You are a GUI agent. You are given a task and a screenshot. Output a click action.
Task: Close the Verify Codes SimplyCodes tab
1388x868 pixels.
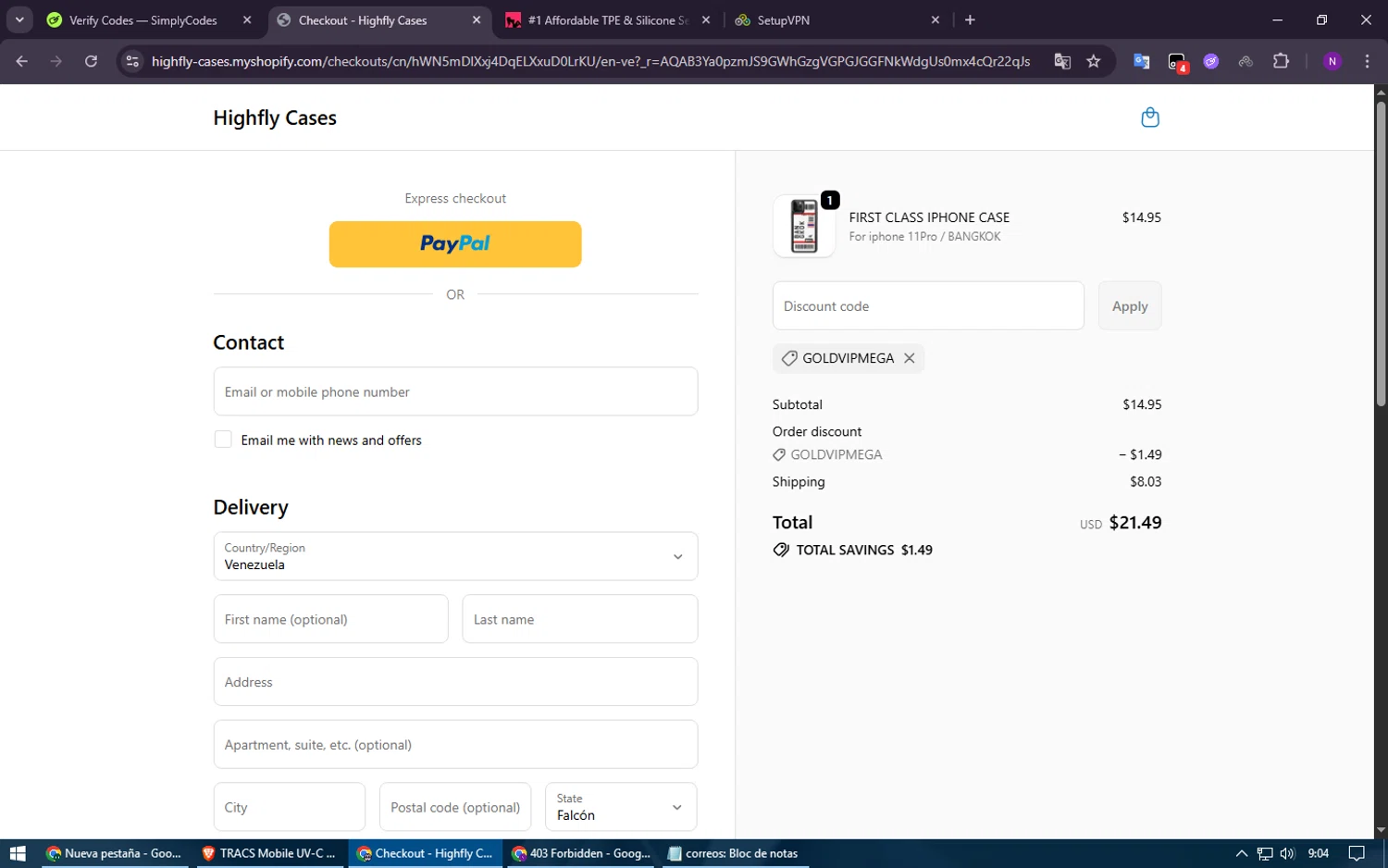(x=247, y=19)
